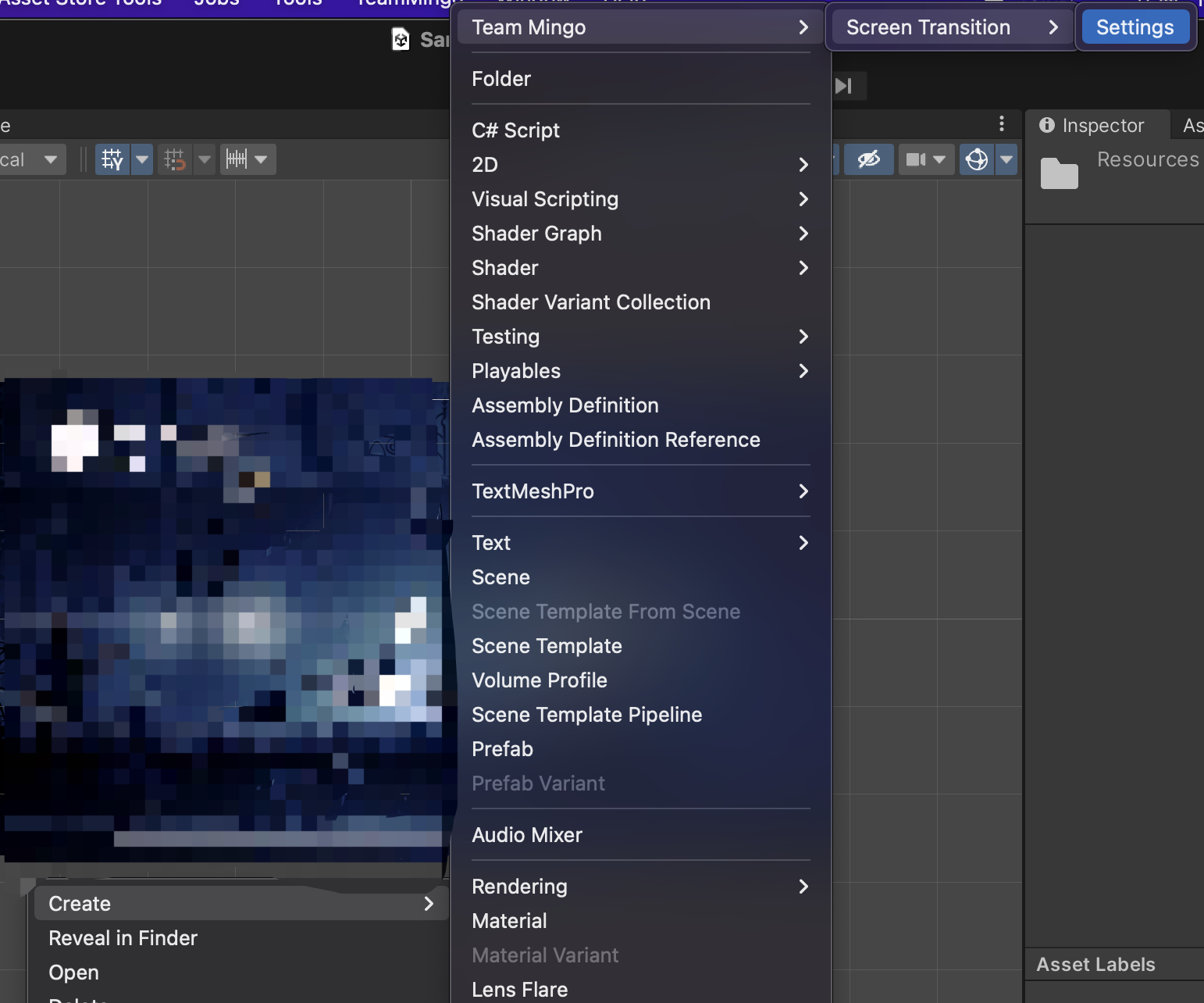
Task: Toggle grid snapping magnet icon
Action: click(175, 159)
